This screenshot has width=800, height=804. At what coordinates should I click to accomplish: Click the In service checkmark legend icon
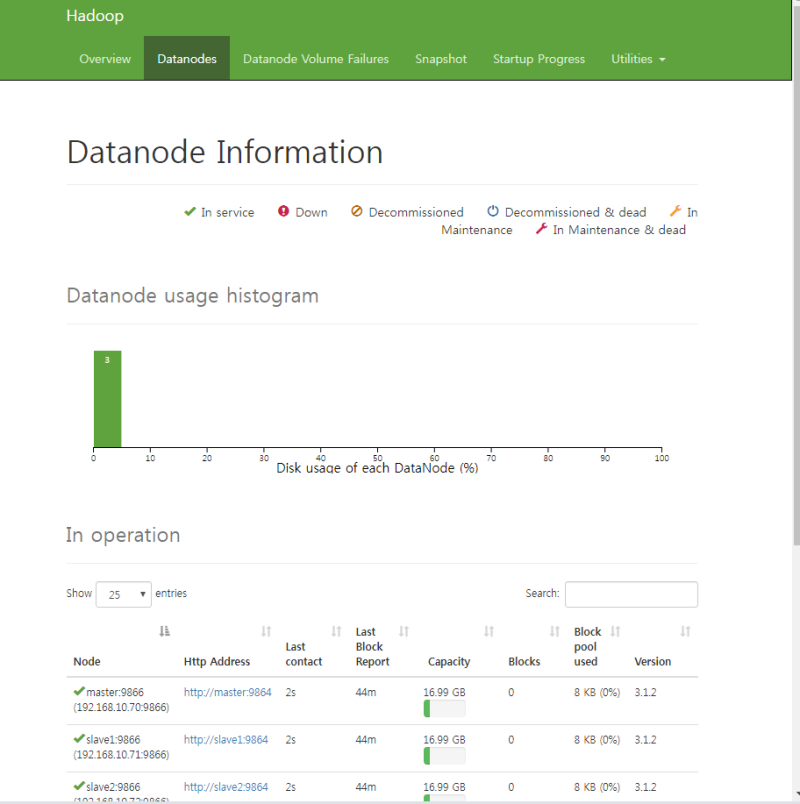pyautogui.click(x=190, y=211)
